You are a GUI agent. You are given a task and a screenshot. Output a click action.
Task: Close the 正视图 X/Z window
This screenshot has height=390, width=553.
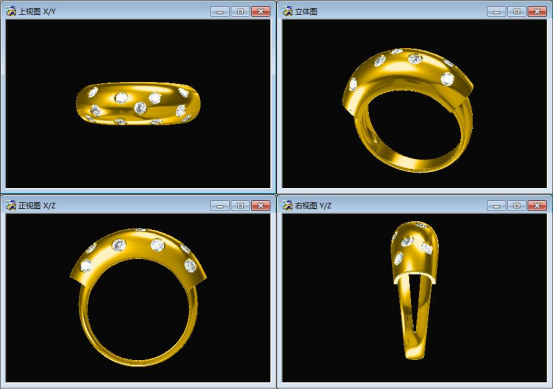click(261, 205)
